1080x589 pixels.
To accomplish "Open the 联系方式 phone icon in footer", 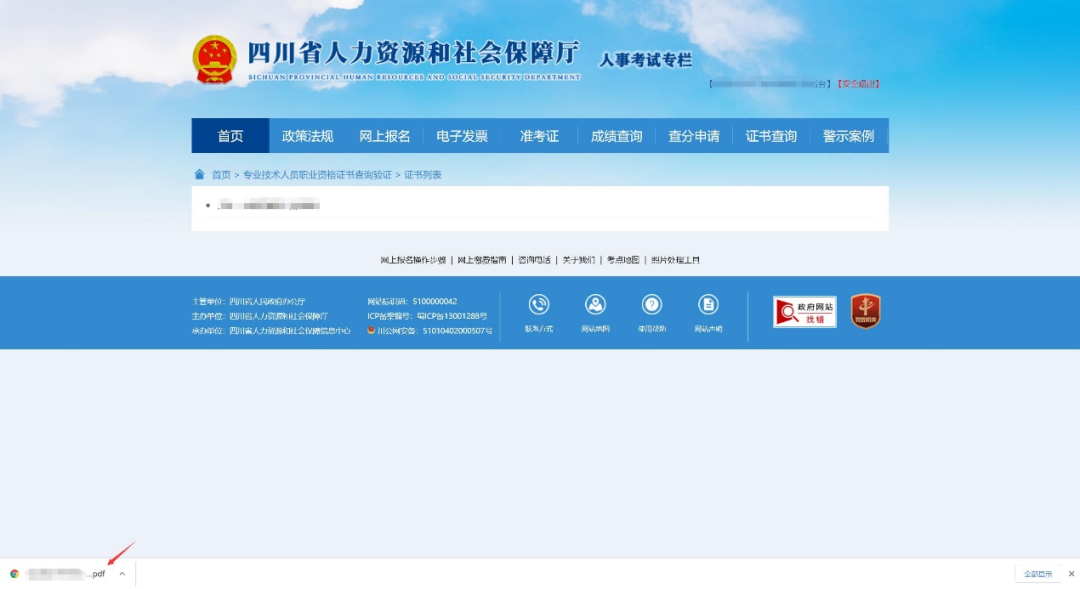I will [539, 305].
